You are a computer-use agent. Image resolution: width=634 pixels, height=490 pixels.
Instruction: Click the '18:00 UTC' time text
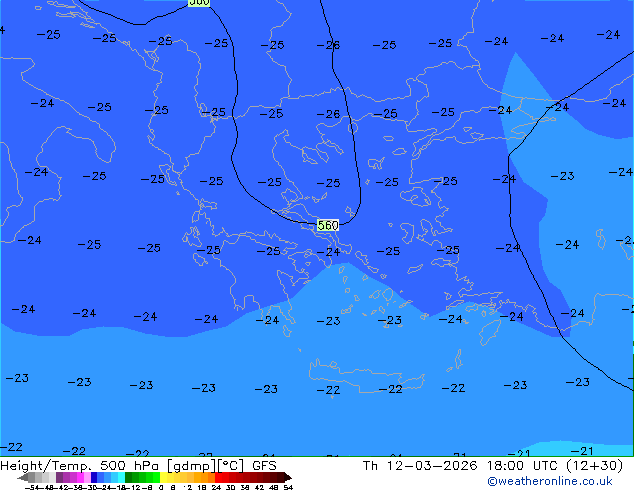point(524,466)
